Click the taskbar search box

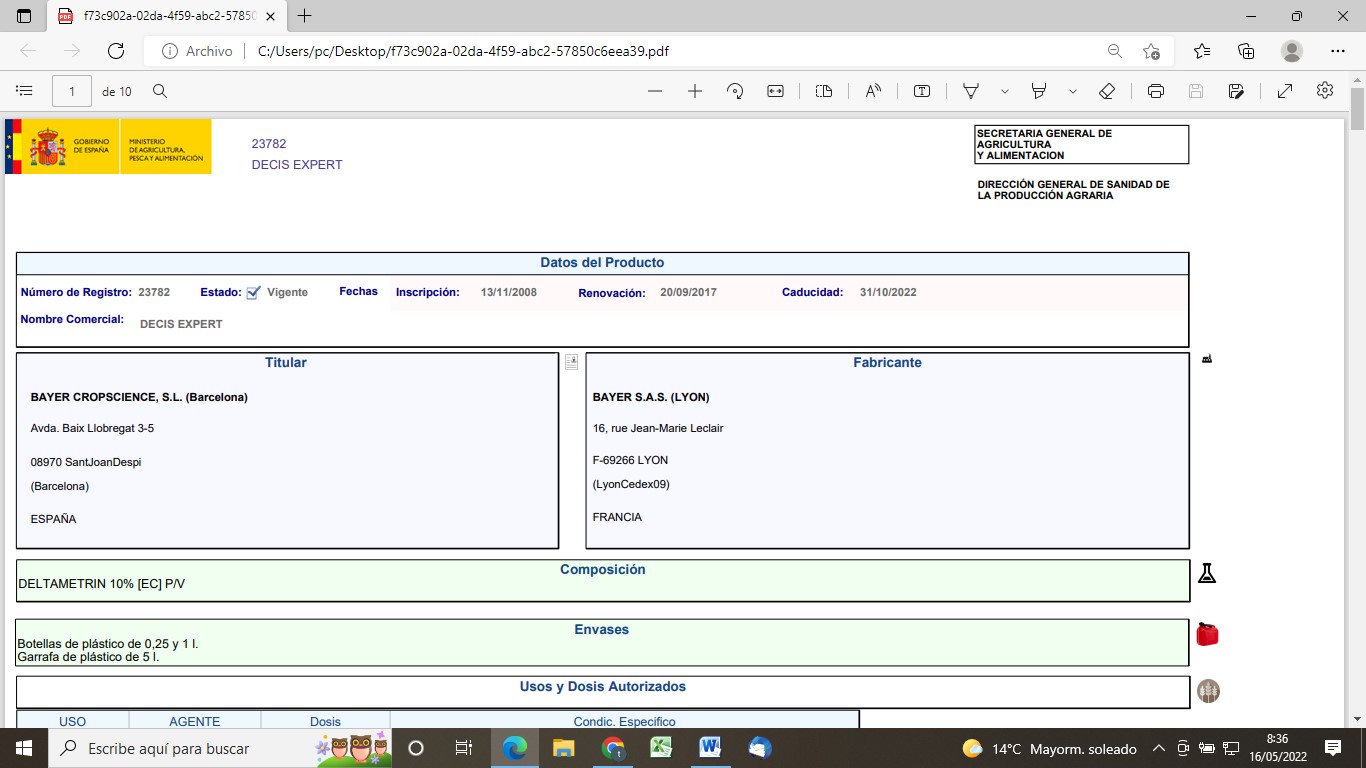click(x=220, y=748)
